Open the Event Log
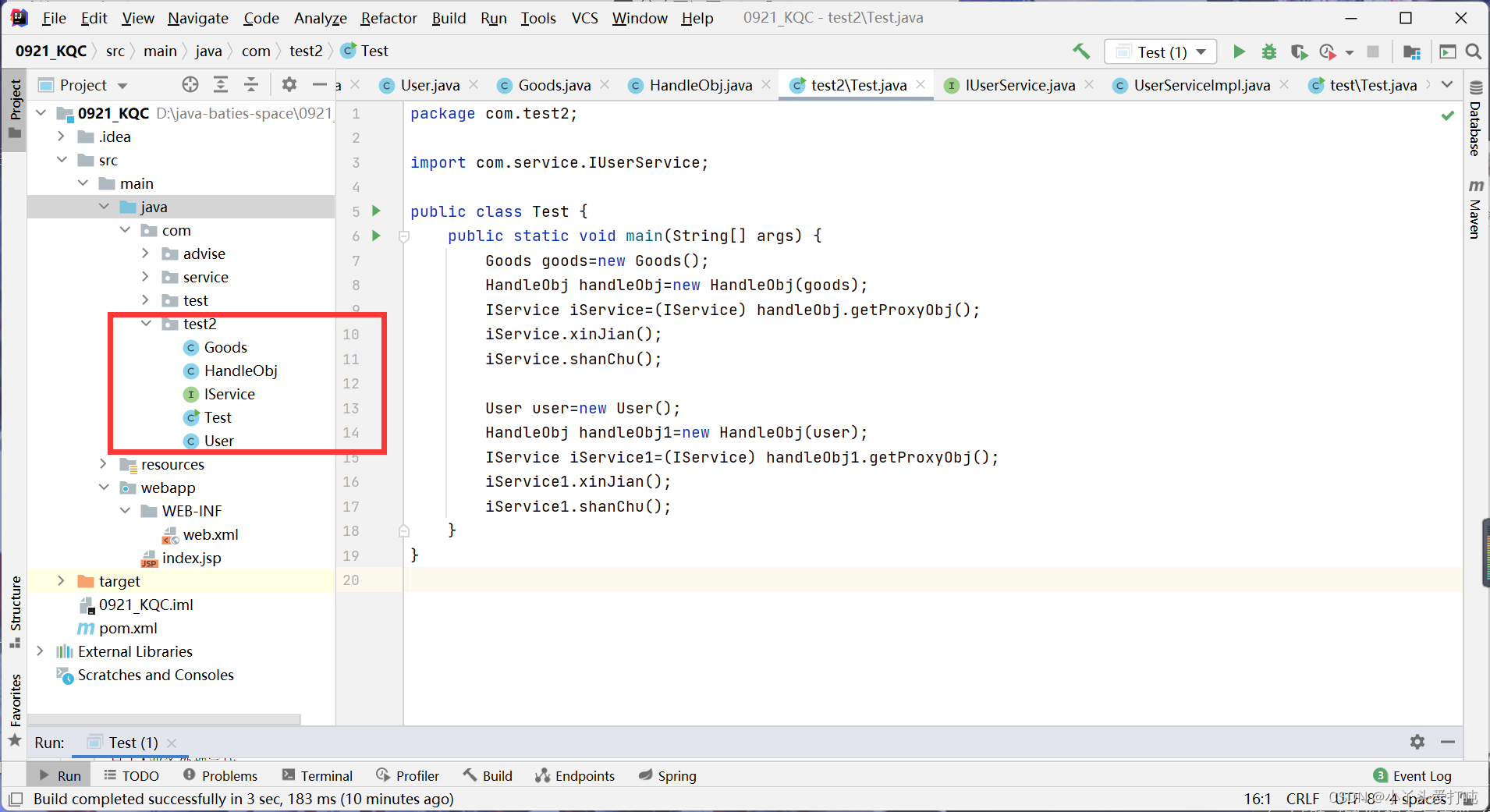The width and height of the screenshot is (1490, 812). (1413, 775)
